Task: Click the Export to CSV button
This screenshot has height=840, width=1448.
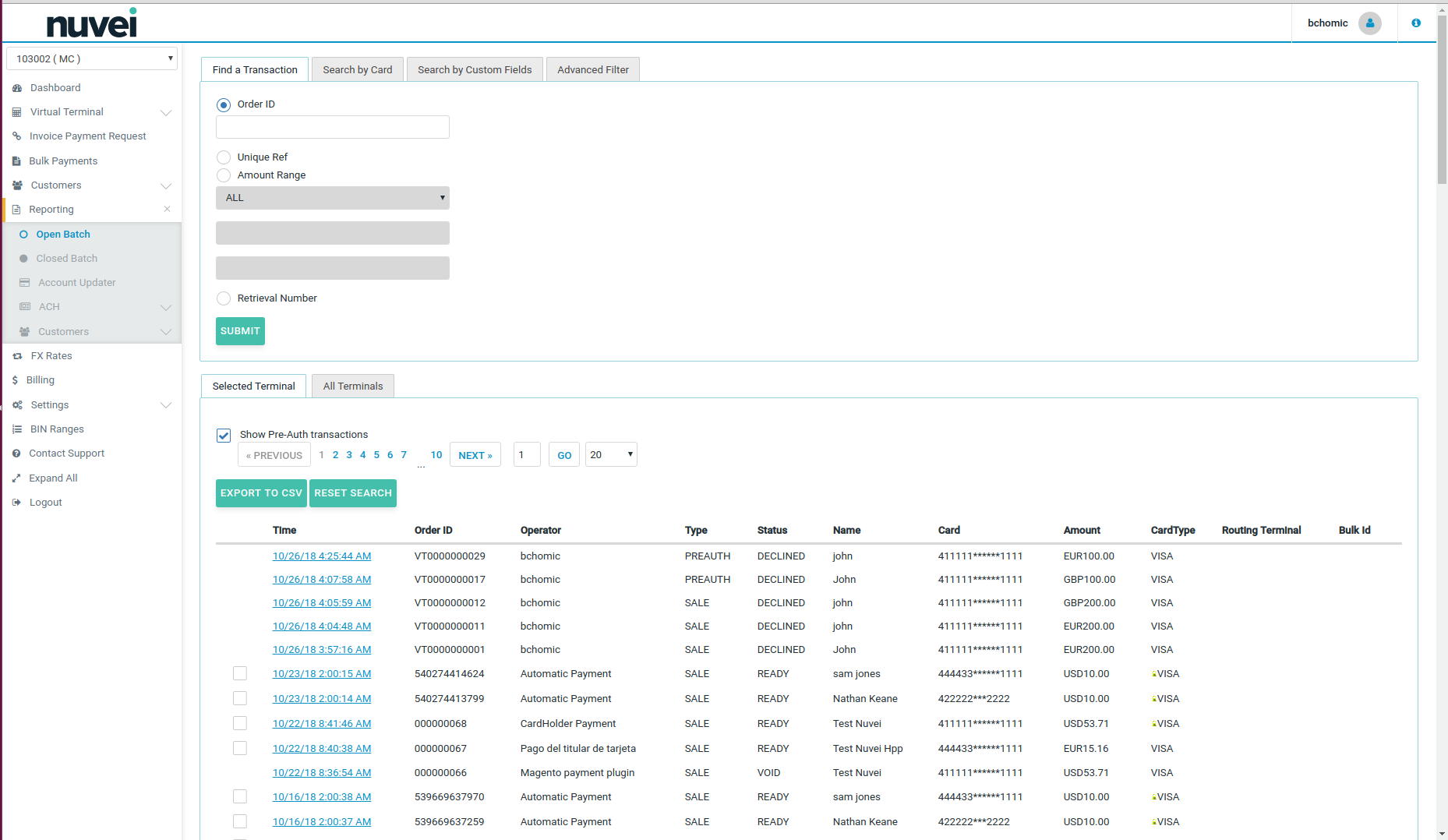Action: (x=261, y=493)
